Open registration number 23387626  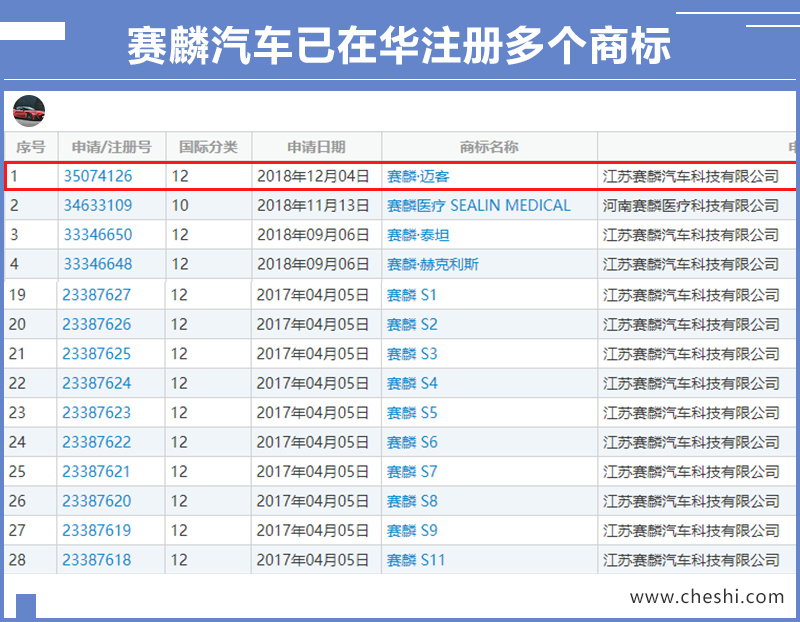point(97,325)
